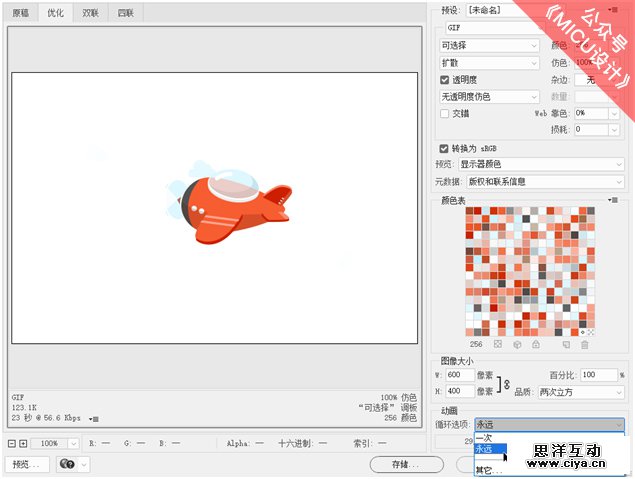Click the zoom out minus icon
635x479 pixels.
click(x=11, y=442)
